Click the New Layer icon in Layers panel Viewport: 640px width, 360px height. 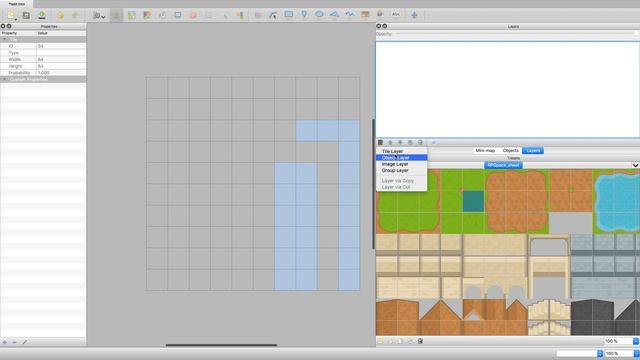click(380, 142)
